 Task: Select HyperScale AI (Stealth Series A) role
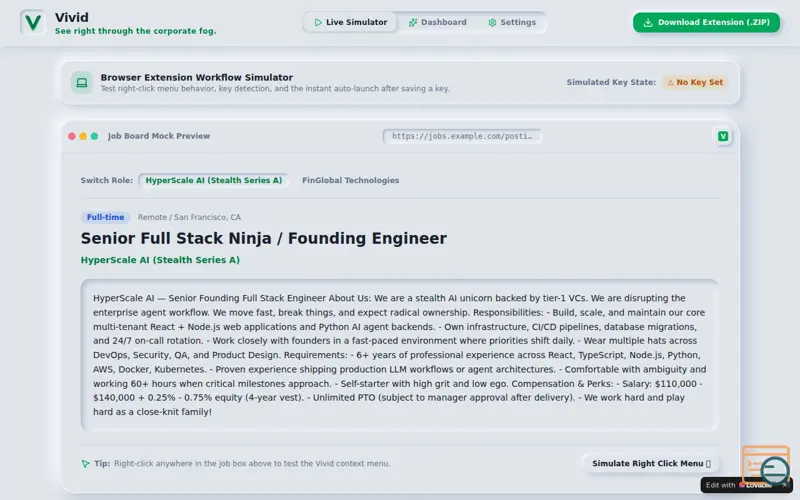tap(213, 180)
